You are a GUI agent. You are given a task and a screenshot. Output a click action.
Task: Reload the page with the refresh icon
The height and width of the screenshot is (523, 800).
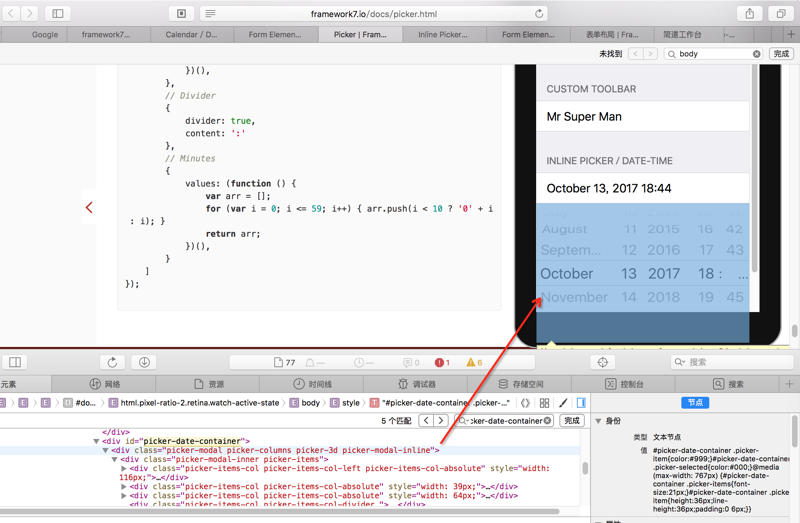tap(539, 14)
